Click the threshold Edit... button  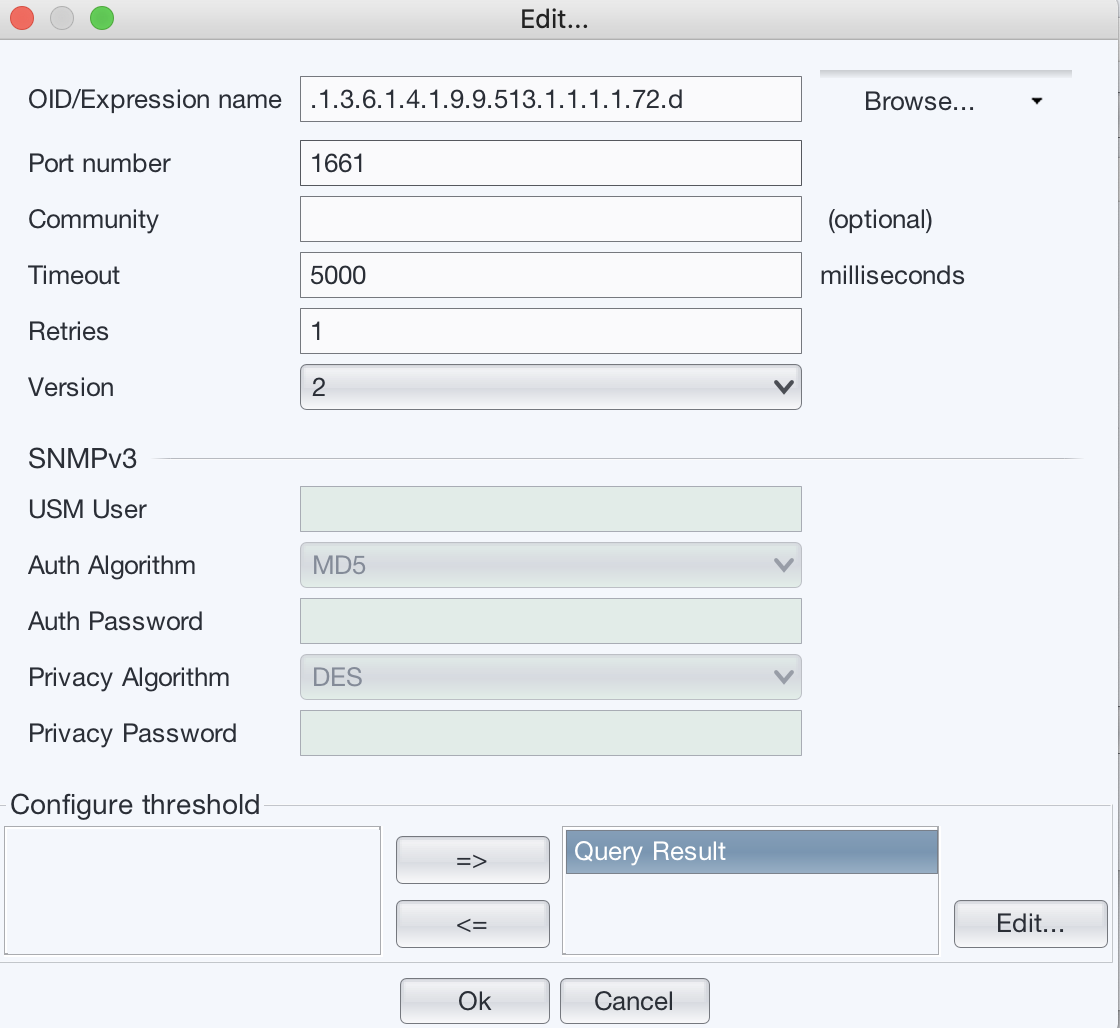coord(1030,923)
